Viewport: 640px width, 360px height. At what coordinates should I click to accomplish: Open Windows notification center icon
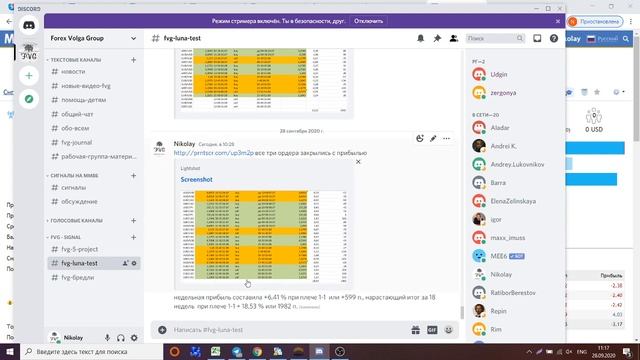(627, 351)
